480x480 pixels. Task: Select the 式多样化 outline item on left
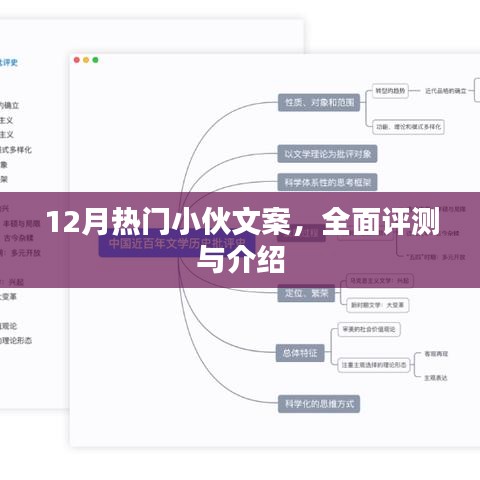coord(16,150)
